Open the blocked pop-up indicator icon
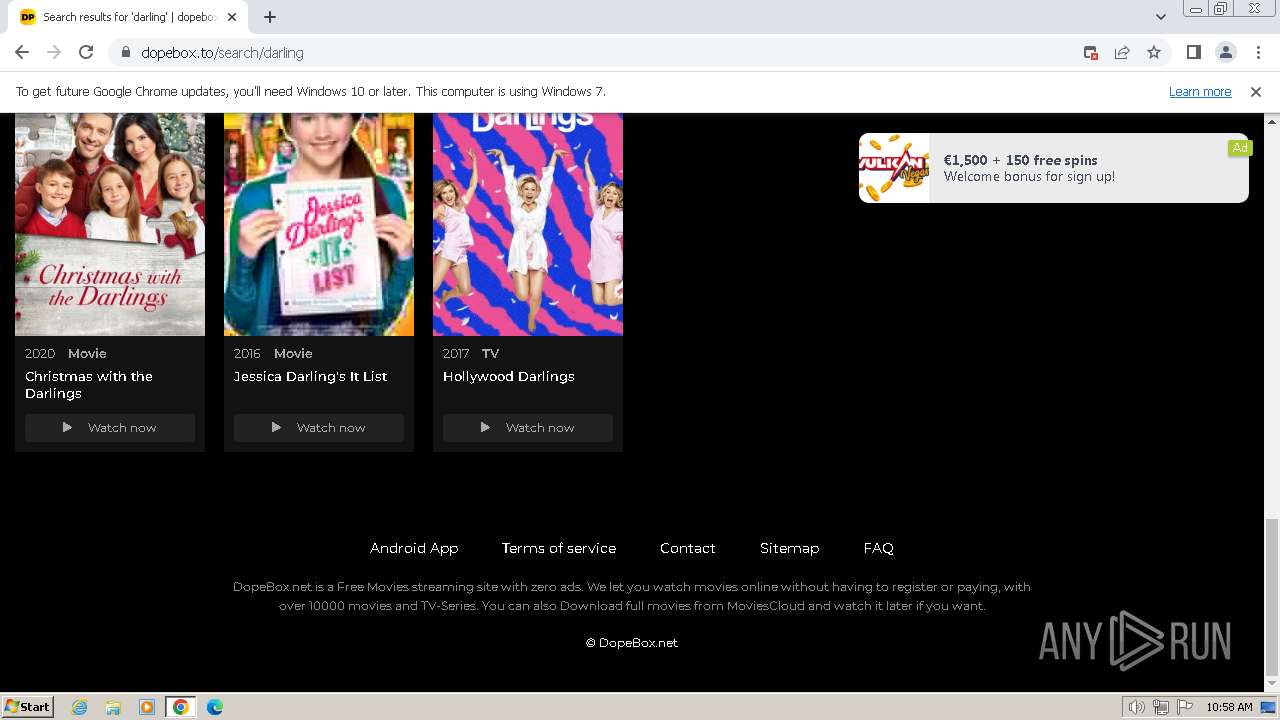Screen dimensions: 1280x720 (1091, 52)
